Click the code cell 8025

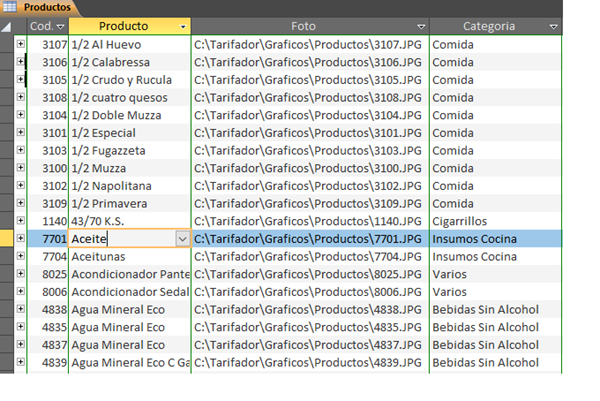point(48,274)
